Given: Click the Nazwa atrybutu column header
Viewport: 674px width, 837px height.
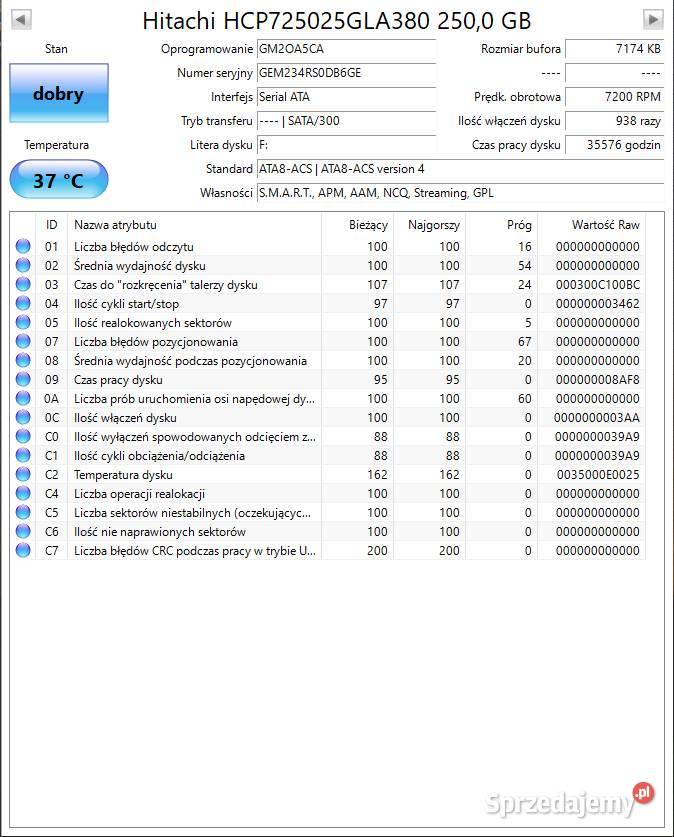Looking at the screenshot, I should tap(194, 225).
